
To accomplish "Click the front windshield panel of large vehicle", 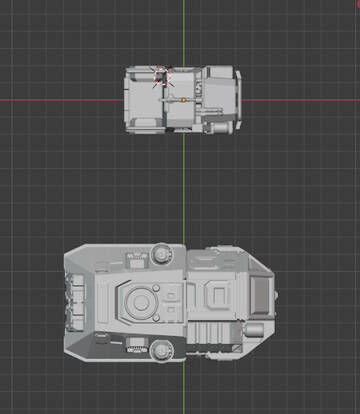I will [260, 295].
